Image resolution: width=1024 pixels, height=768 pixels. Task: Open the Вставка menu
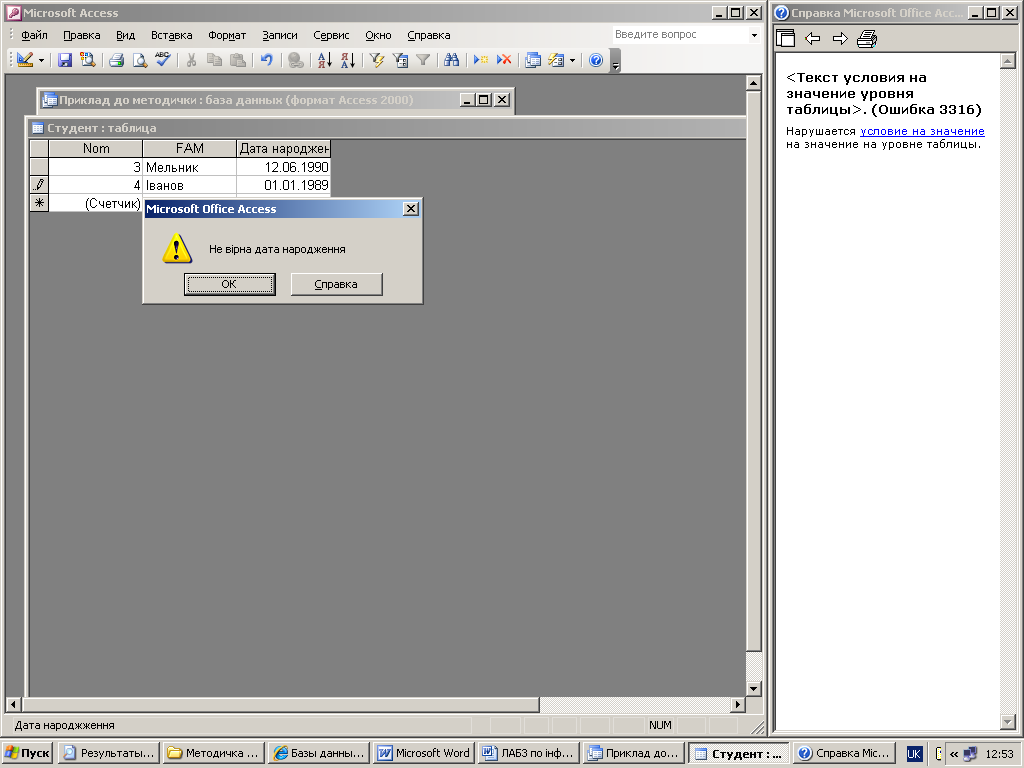pyautogui.click(x=172, y=35)
